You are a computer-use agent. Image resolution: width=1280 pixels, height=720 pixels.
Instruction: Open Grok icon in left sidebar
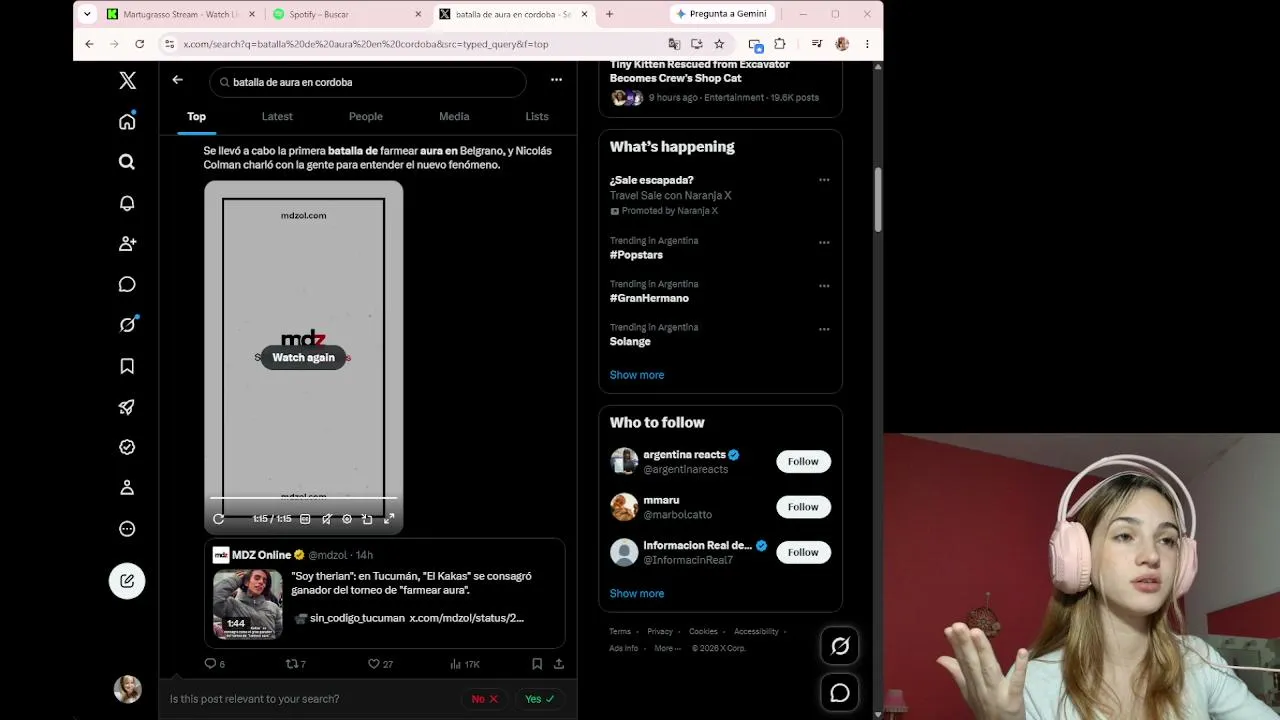[127, 324]
